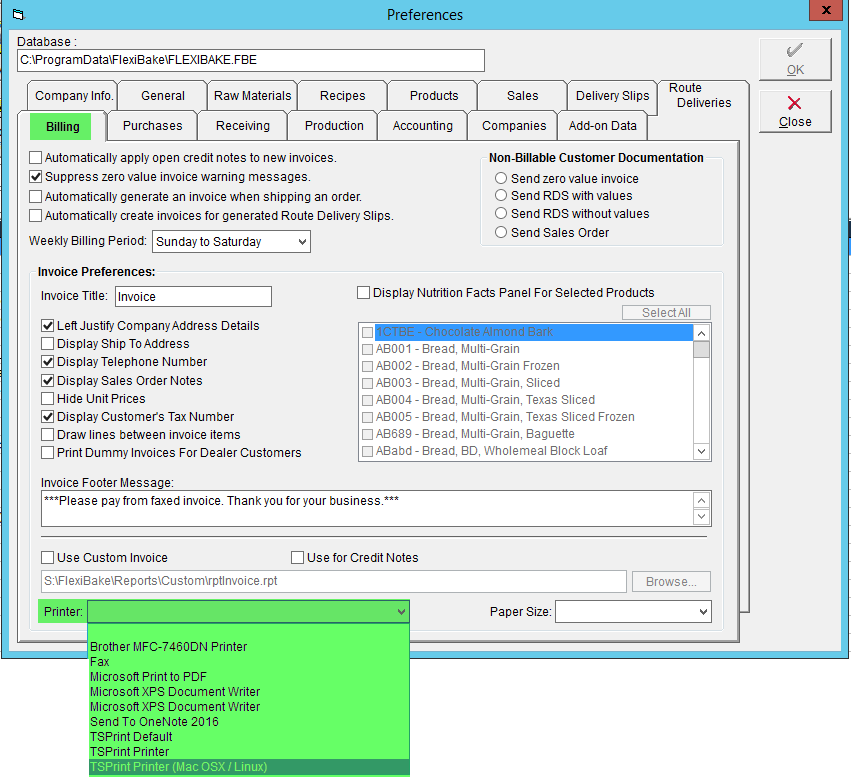Click the Select All button
The width and height of the screenshot is (851, 777).
666,313
